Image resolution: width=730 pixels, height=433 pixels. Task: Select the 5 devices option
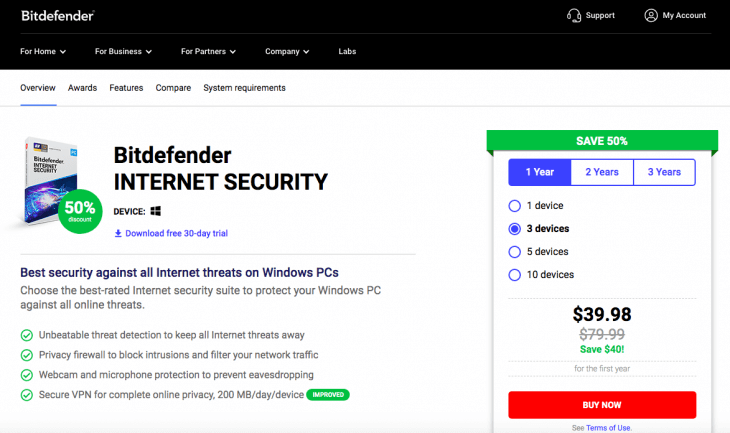tap(515, 252)
